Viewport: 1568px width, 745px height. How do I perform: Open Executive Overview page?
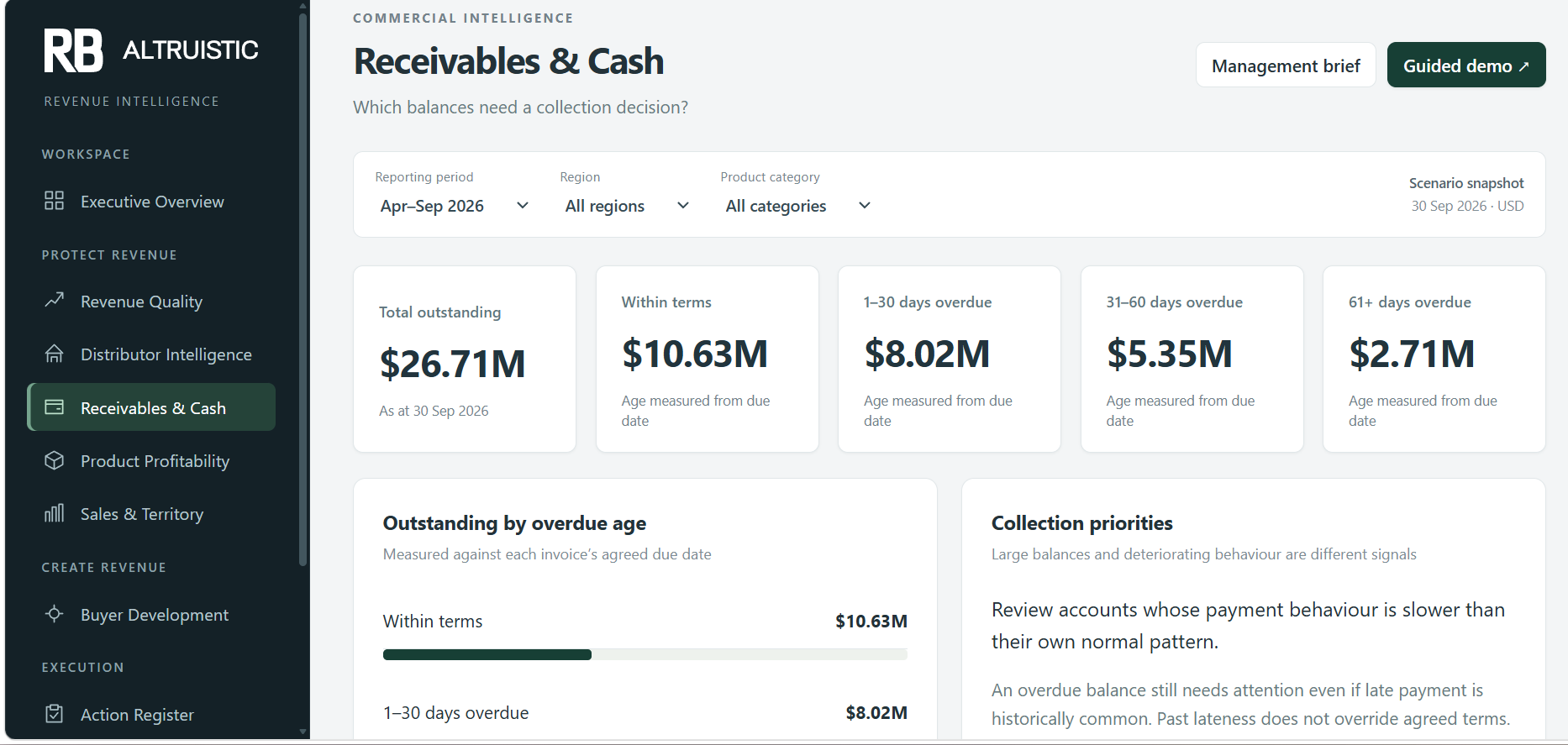151,202
